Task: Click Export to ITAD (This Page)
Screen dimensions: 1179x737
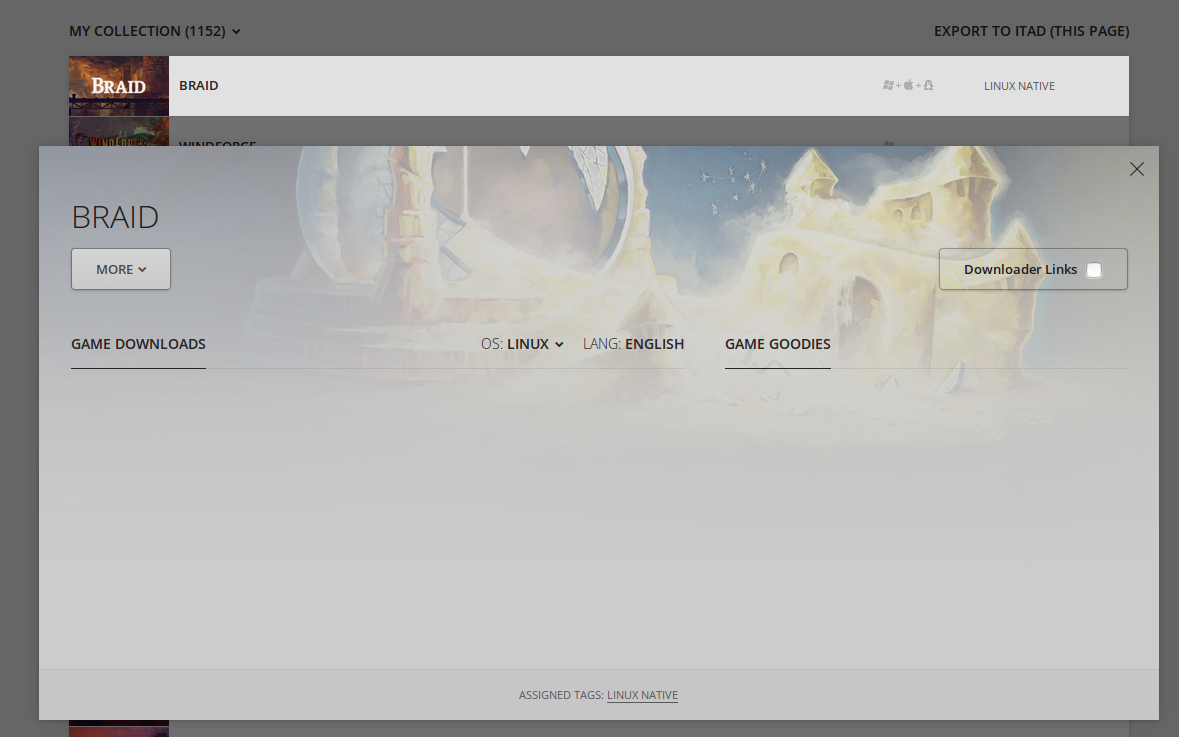Action: click(x=1031, y=31)
